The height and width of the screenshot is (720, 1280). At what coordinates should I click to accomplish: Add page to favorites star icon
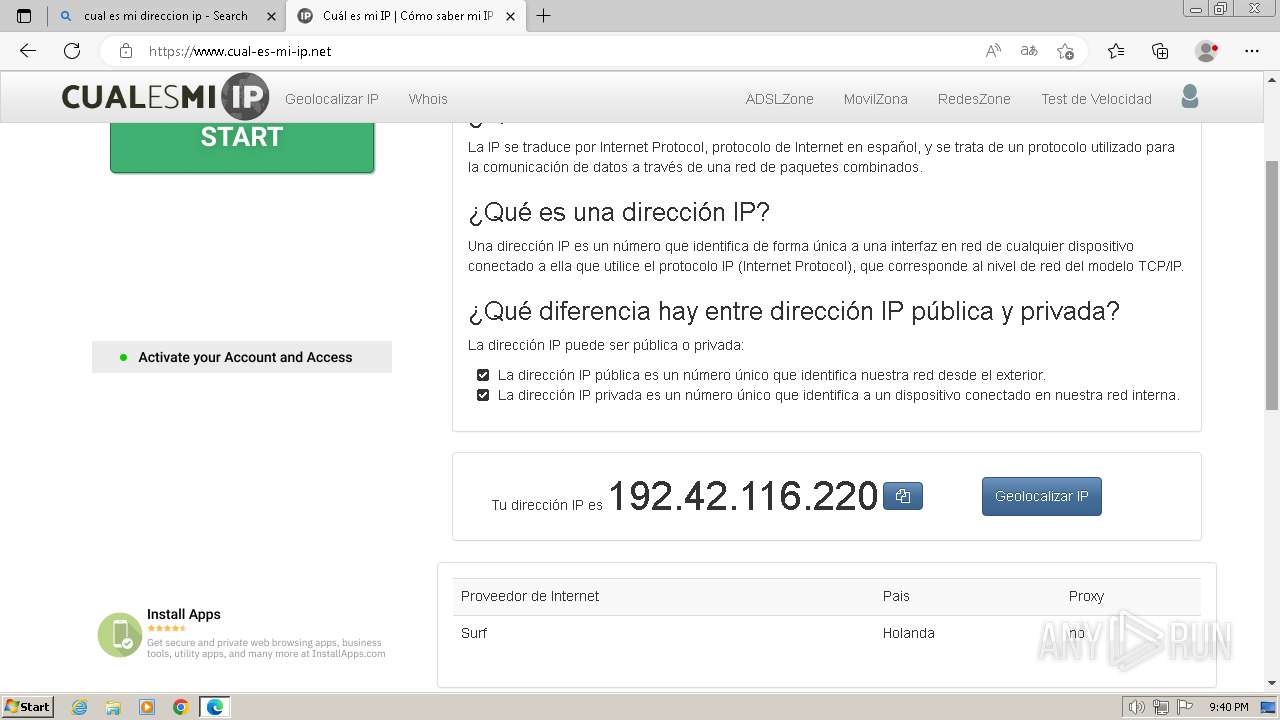1065,51
